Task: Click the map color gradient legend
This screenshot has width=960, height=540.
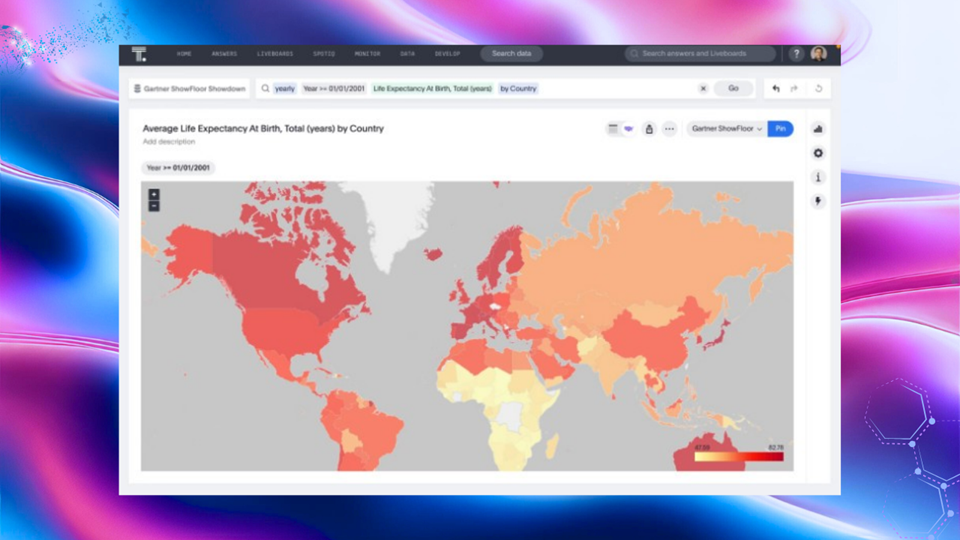Action: click(739, 457)
